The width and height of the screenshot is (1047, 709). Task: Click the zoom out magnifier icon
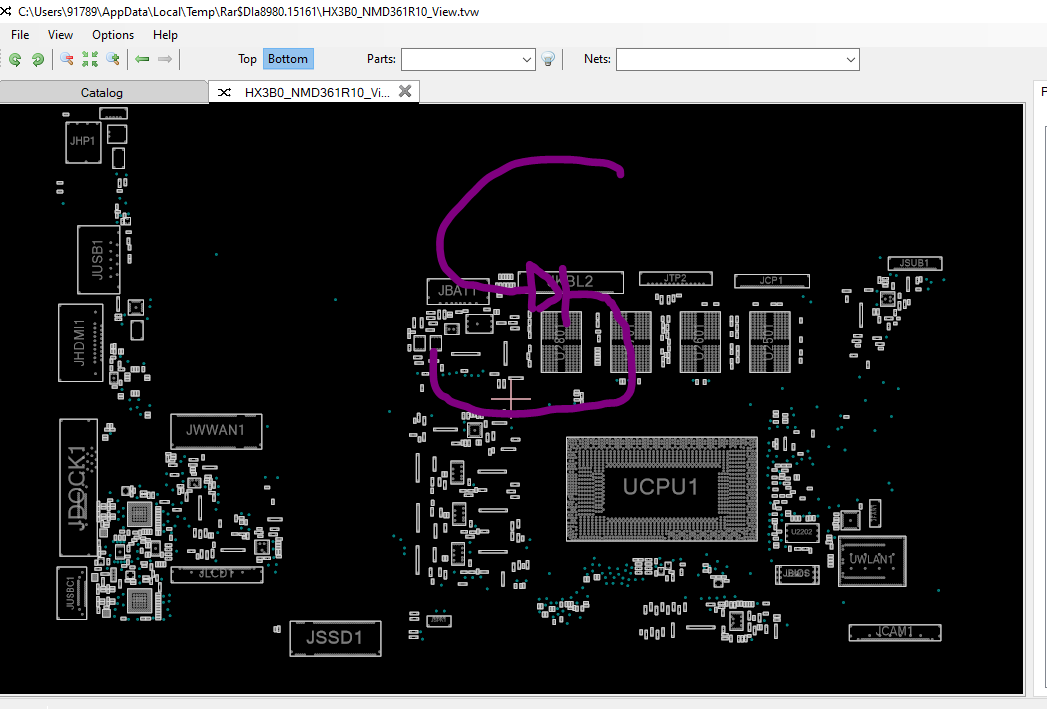point(67,59)
